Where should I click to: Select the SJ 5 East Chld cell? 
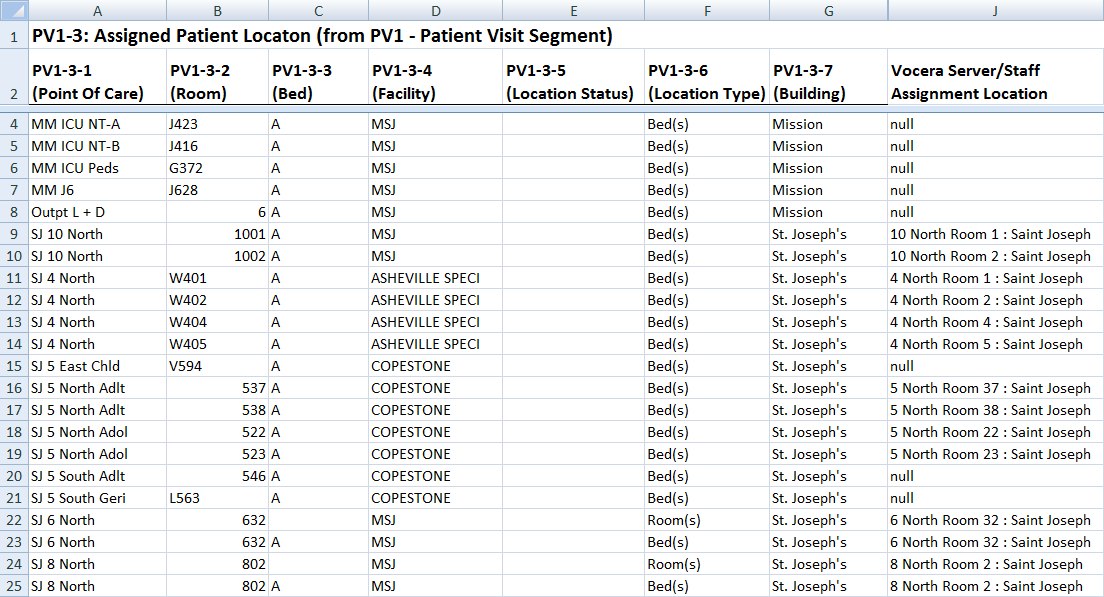click(x=97, y=366)
